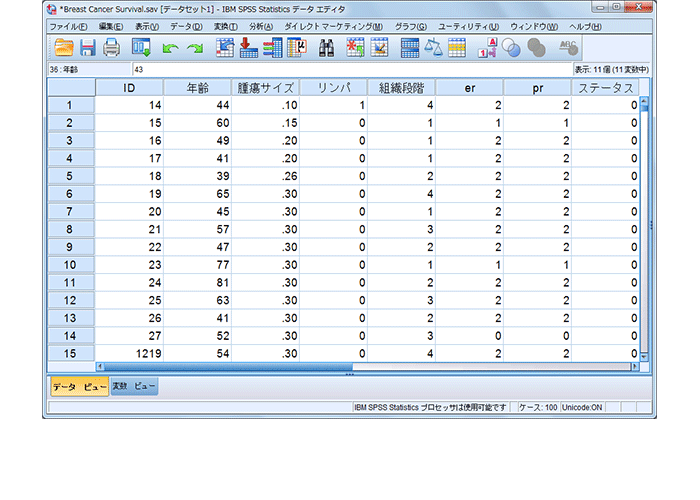Click the green Redo arrow
Viewport: 700px width, 500px height.
click(x=195, y=48)
